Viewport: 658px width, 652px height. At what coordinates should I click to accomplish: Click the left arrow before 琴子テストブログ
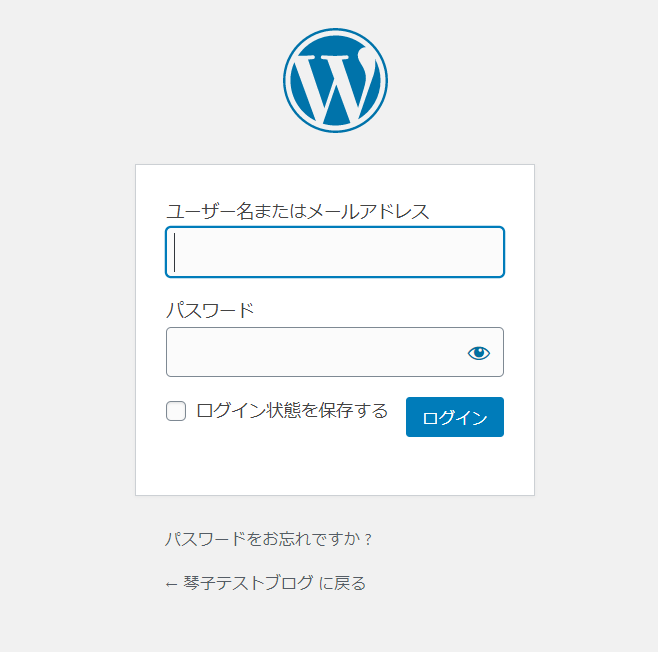(171, 584)
